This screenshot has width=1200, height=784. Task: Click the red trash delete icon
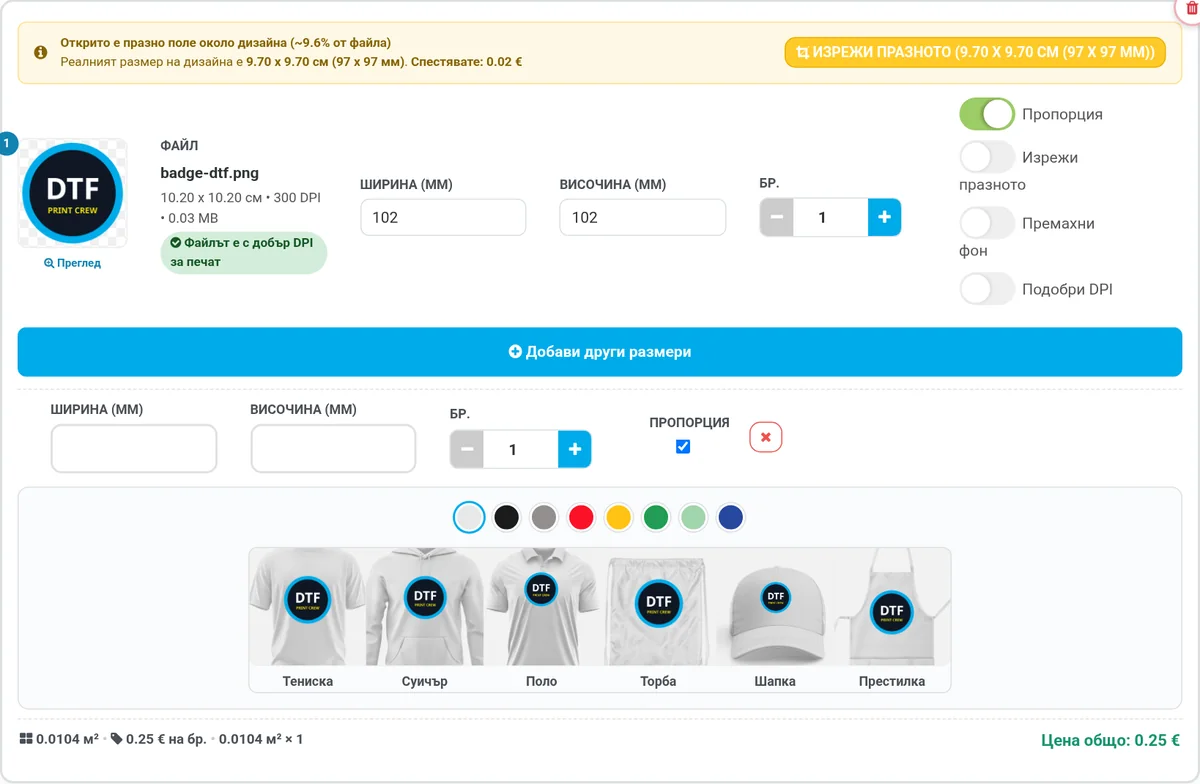[x=1190, y=8]
